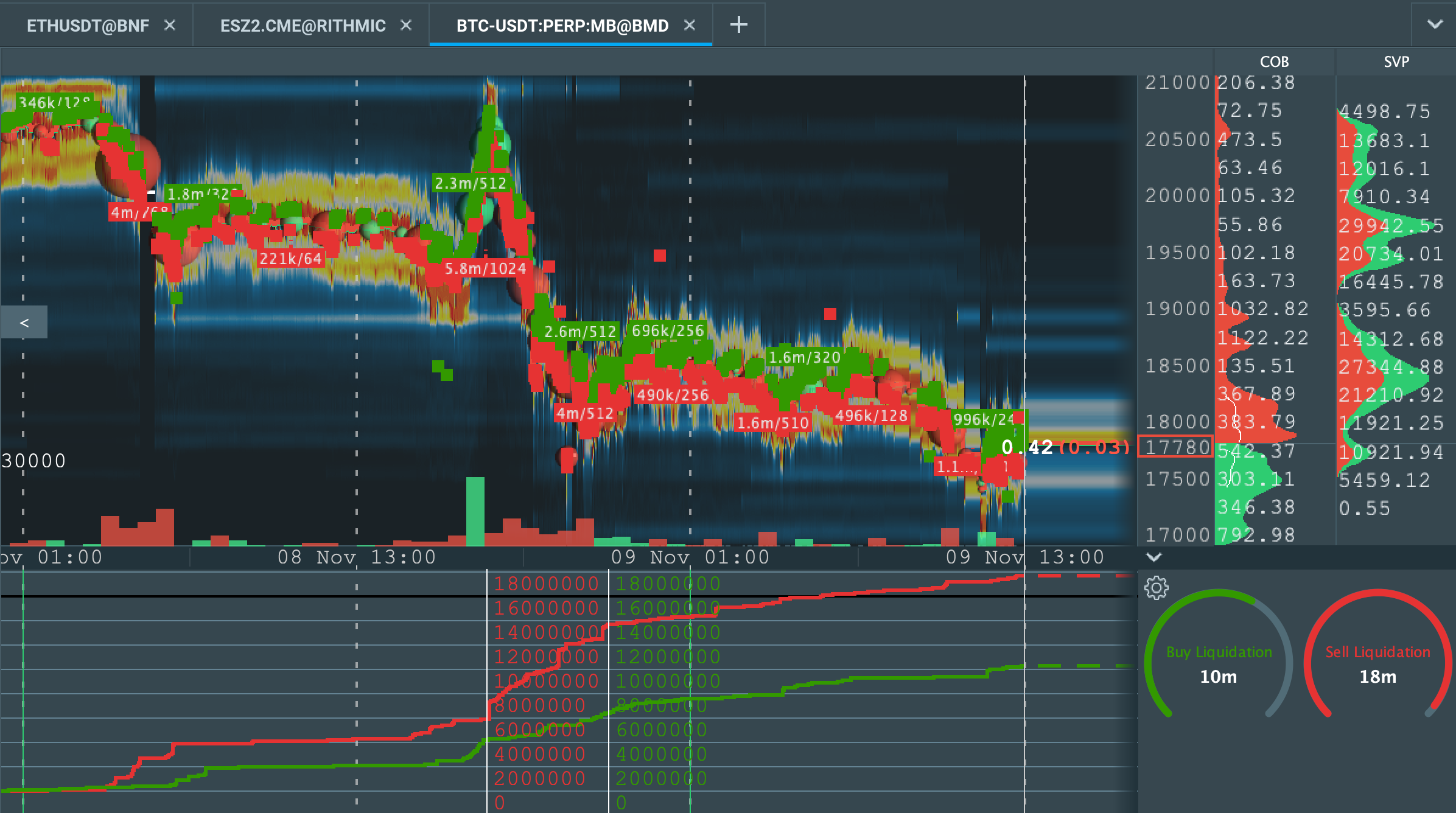This screenshot has width=1456, height=813.
Task: Click the 5.8m/1024 liquidation bubble label
Action: (485, 268)
